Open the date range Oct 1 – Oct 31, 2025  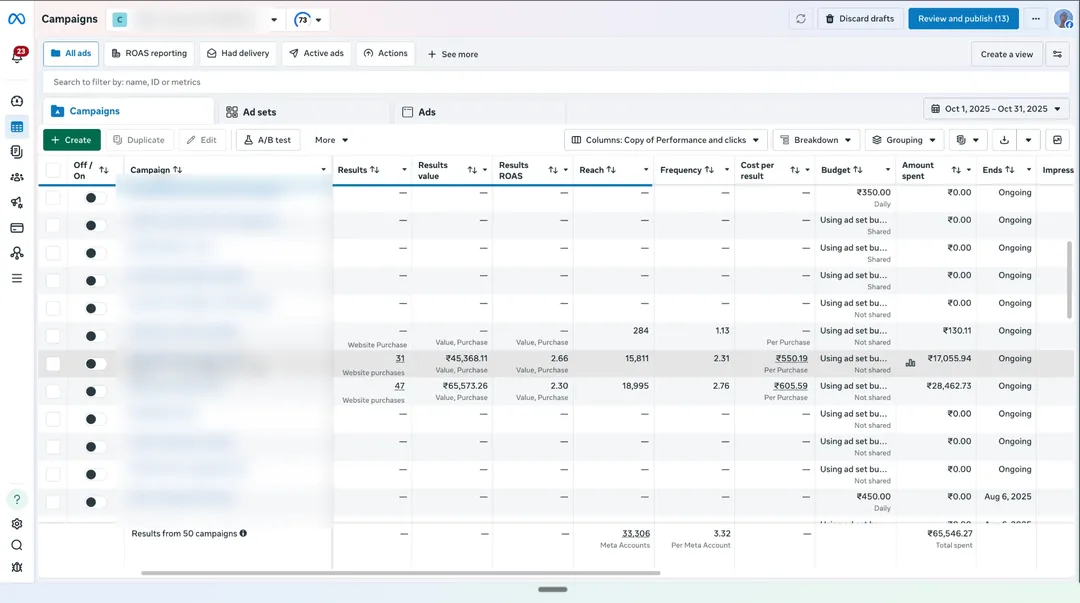click(996, 109)
